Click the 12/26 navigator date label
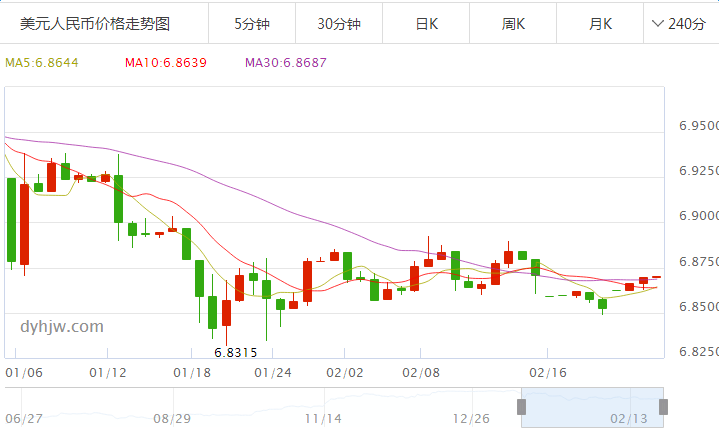 point(471,418)
